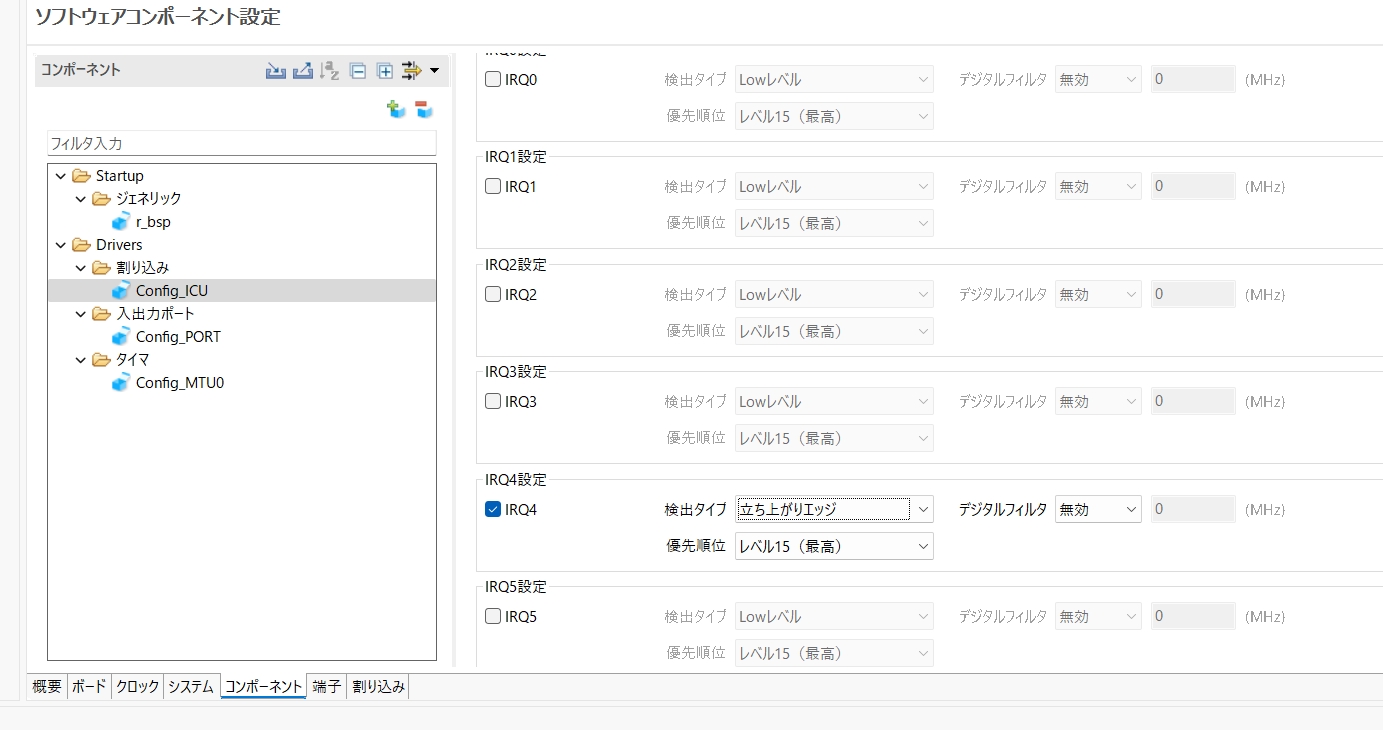
Task: Switch to the 端子 tab
Action: coord(326,687)
